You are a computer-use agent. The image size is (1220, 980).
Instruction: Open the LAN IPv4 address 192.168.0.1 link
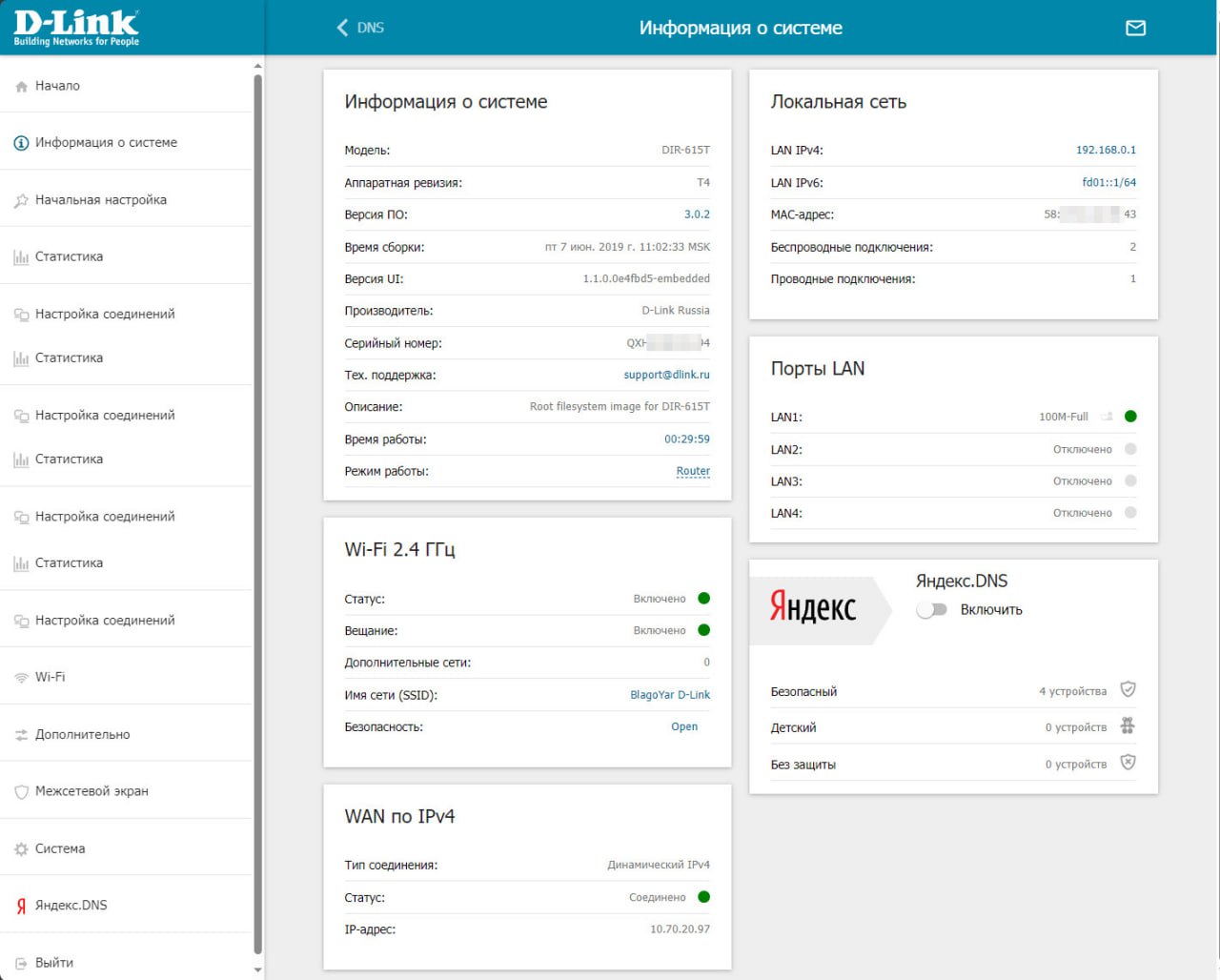pos(1106,150)
